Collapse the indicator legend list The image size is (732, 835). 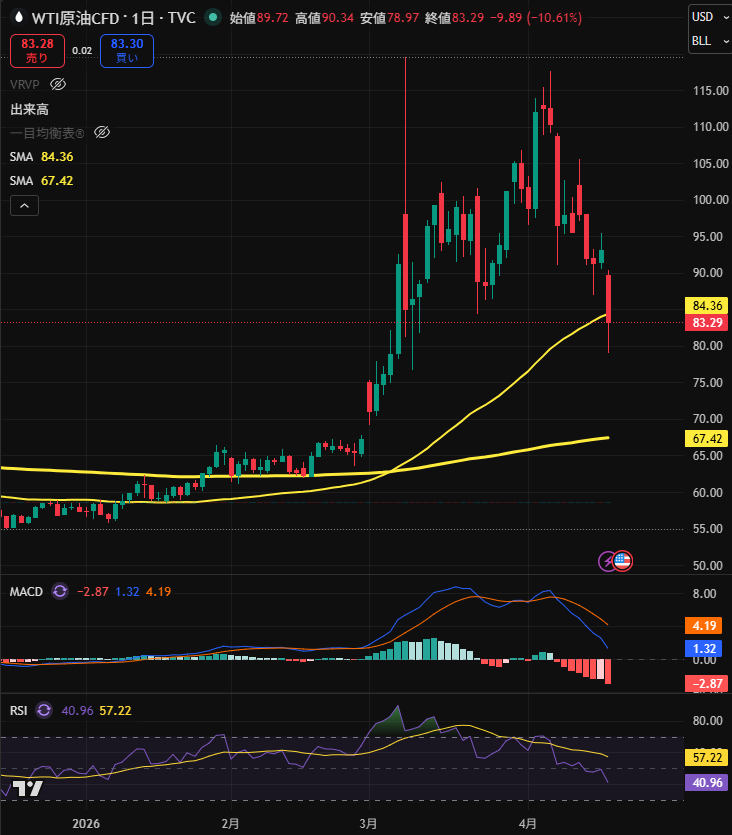pyautogui.click(x=25, y=206)
